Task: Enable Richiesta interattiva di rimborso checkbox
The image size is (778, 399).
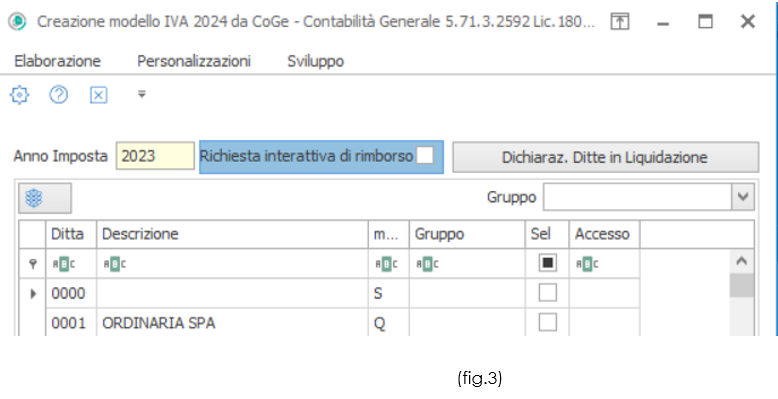Action: click(x=425, y=155)
